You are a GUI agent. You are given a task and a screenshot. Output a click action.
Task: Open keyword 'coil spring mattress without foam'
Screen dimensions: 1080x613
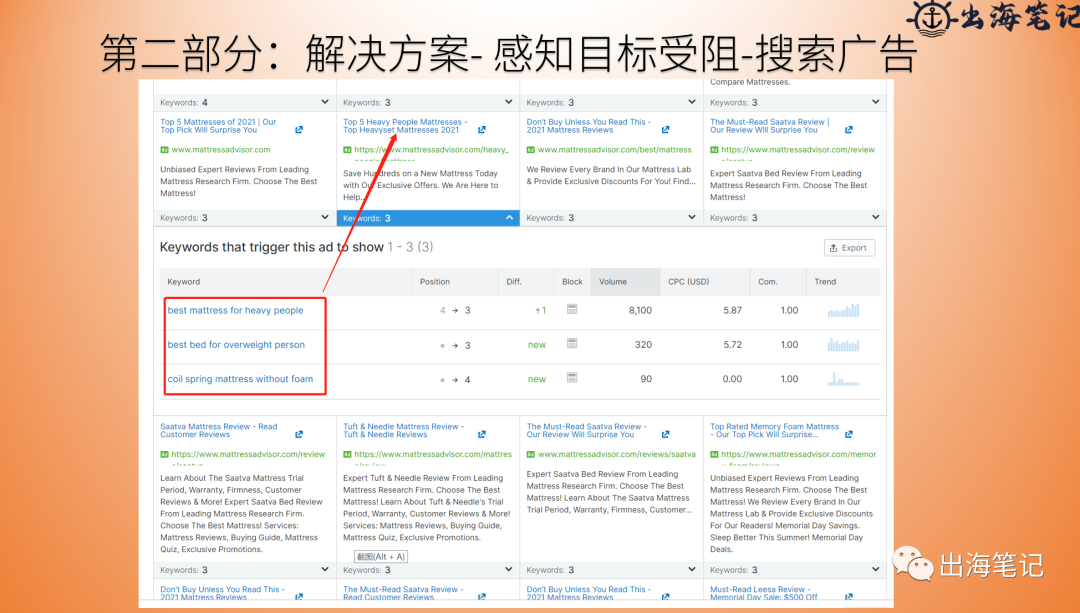point(240,379)
